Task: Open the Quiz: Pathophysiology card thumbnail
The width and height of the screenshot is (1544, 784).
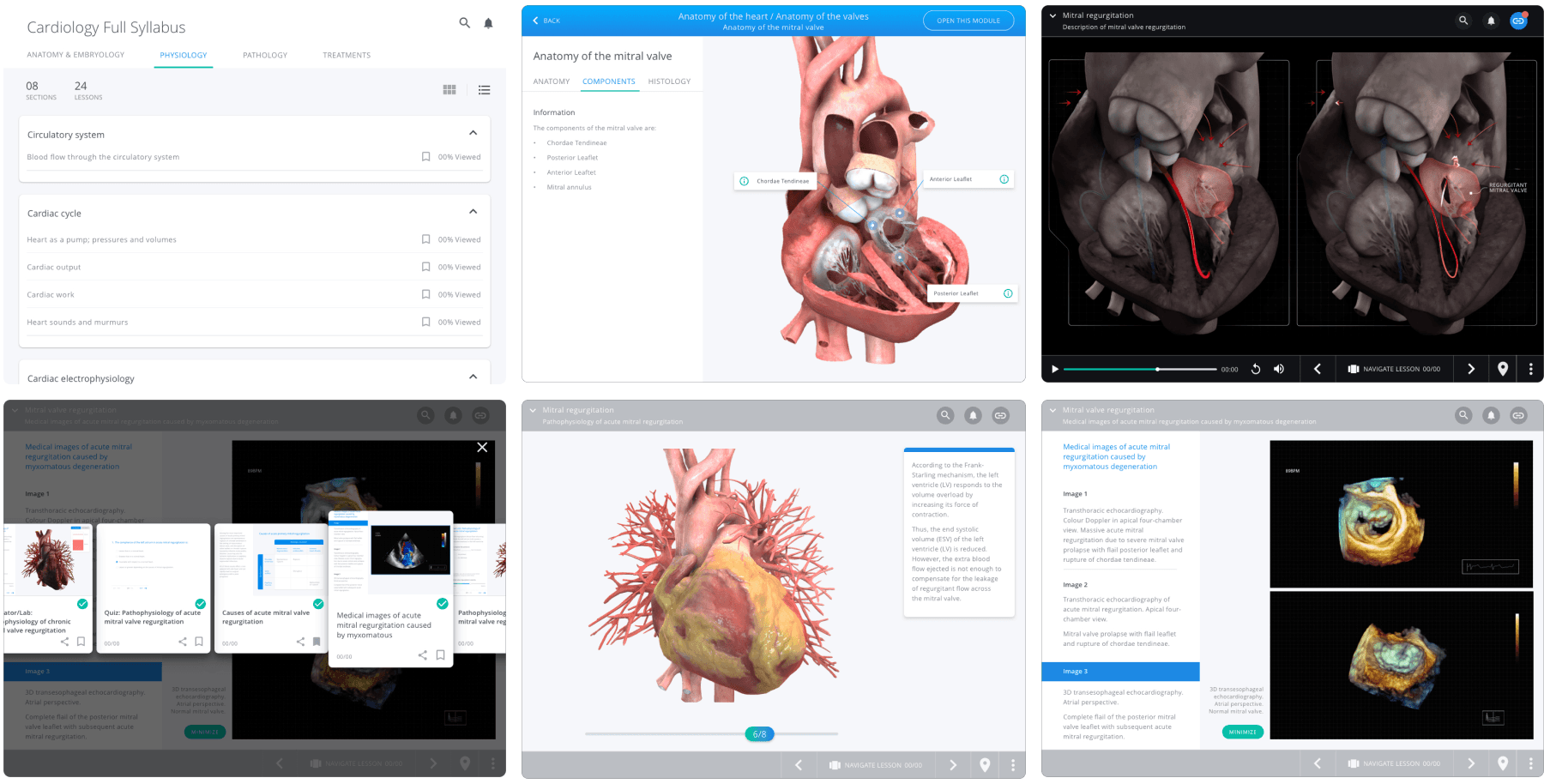Action: tap(152, 561)
